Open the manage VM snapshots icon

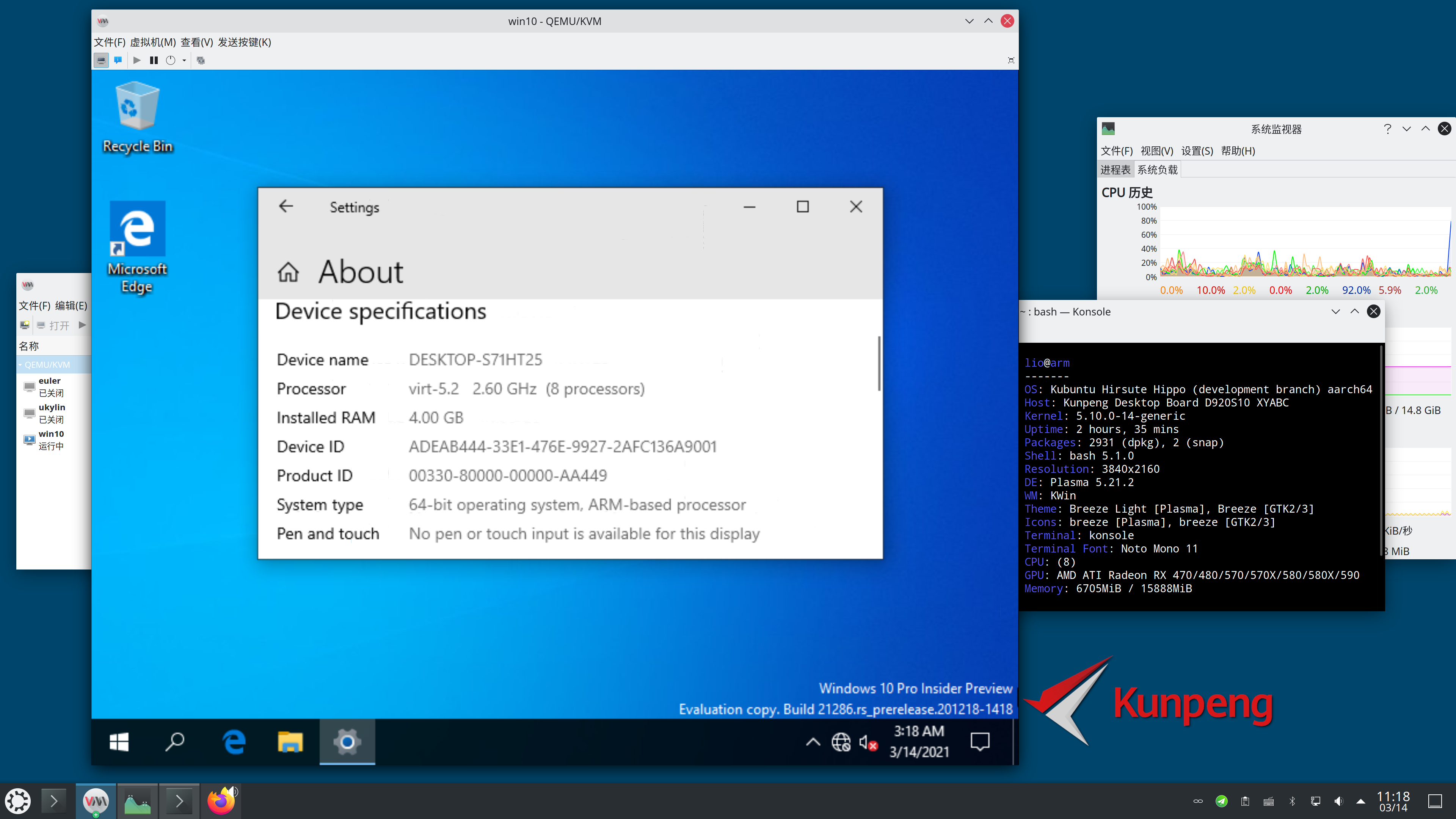(x=201, y=60)
